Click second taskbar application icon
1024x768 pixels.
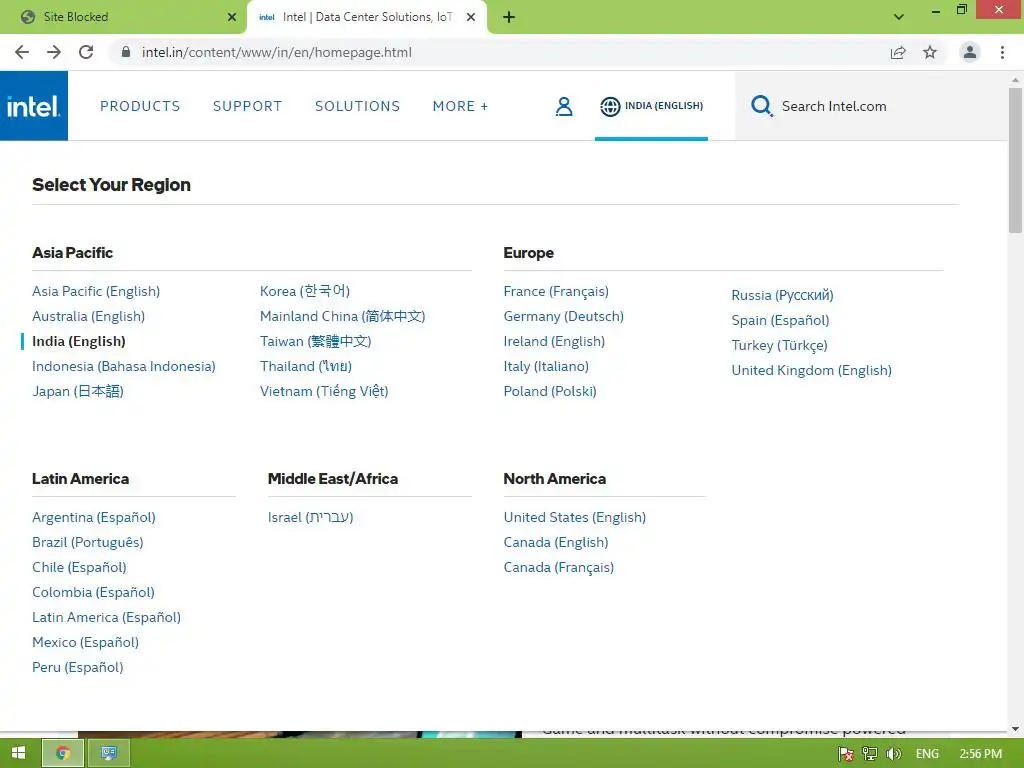click(108, 753)
